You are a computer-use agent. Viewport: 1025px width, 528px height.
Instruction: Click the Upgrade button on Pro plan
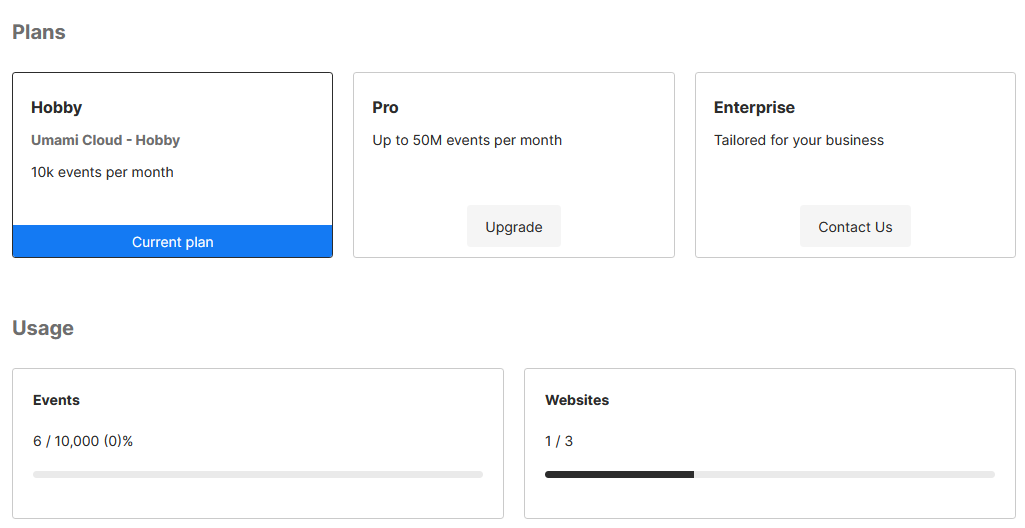[513, 227]
